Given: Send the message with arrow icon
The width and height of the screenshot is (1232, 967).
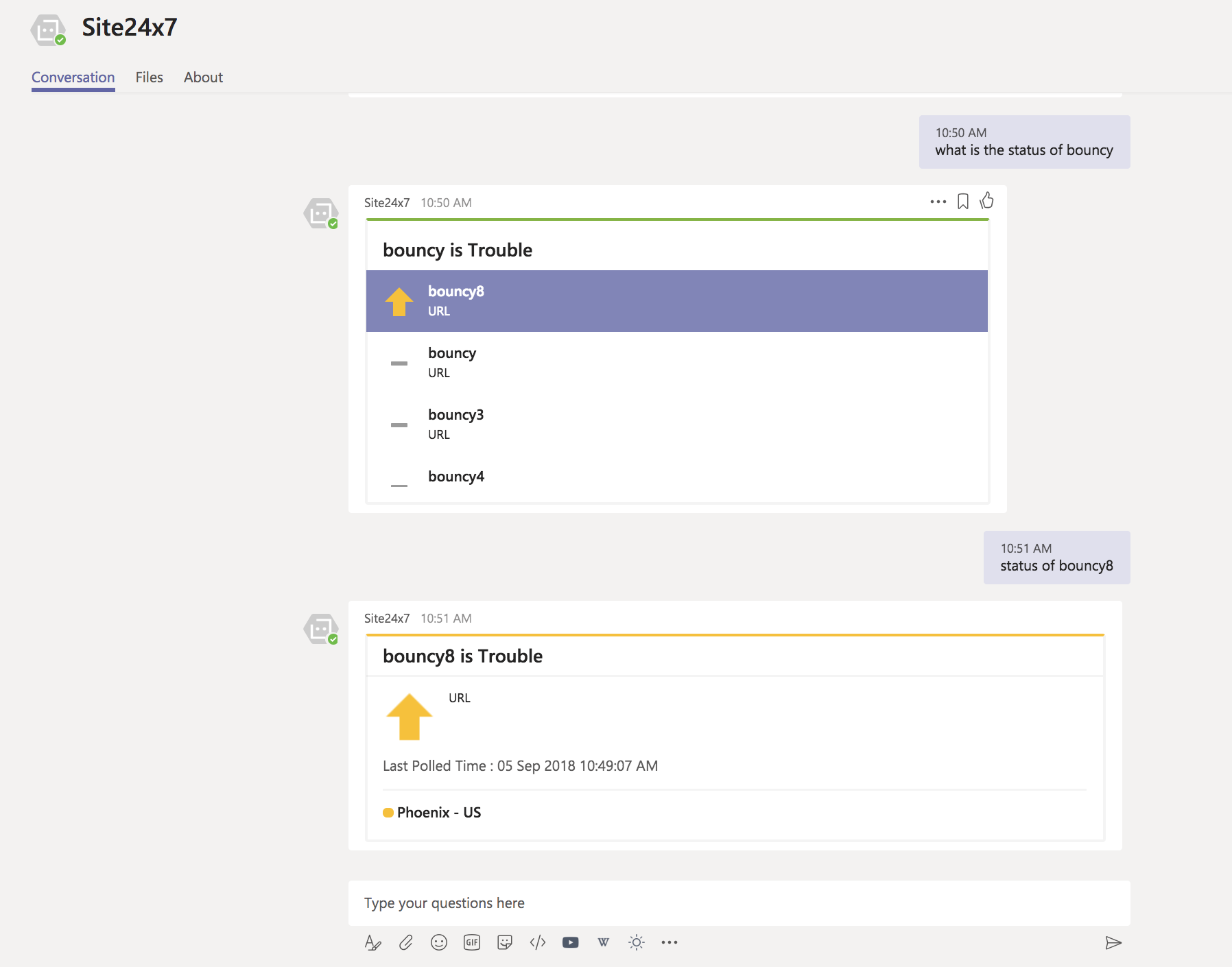Looking at the screenshot, I should [1113, 943].
